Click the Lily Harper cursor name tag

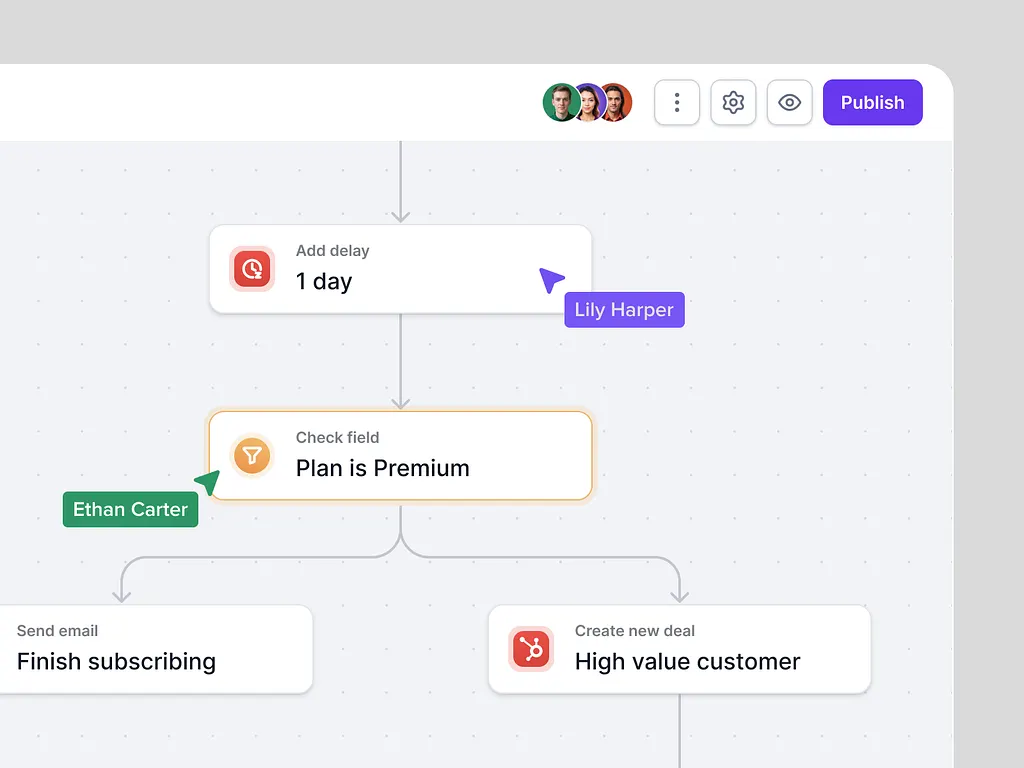(624, 310)
